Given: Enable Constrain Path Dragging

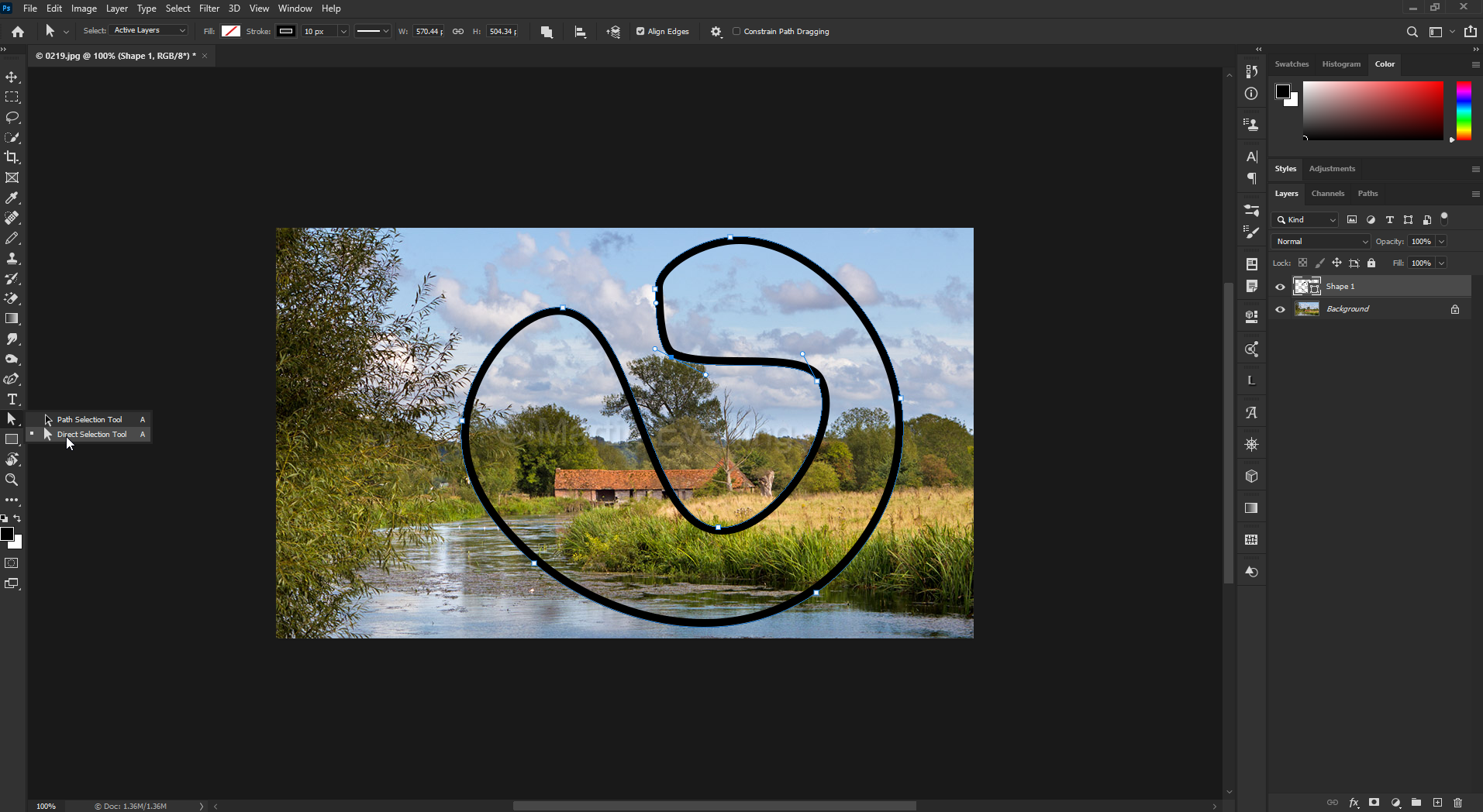Looking at the screenshot, I should [x=736, y=31].
